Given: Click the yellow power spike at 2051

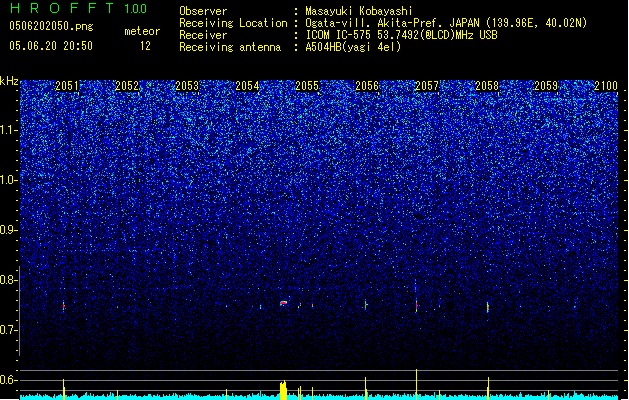Looking at the screenshot, I should (63, 389).
